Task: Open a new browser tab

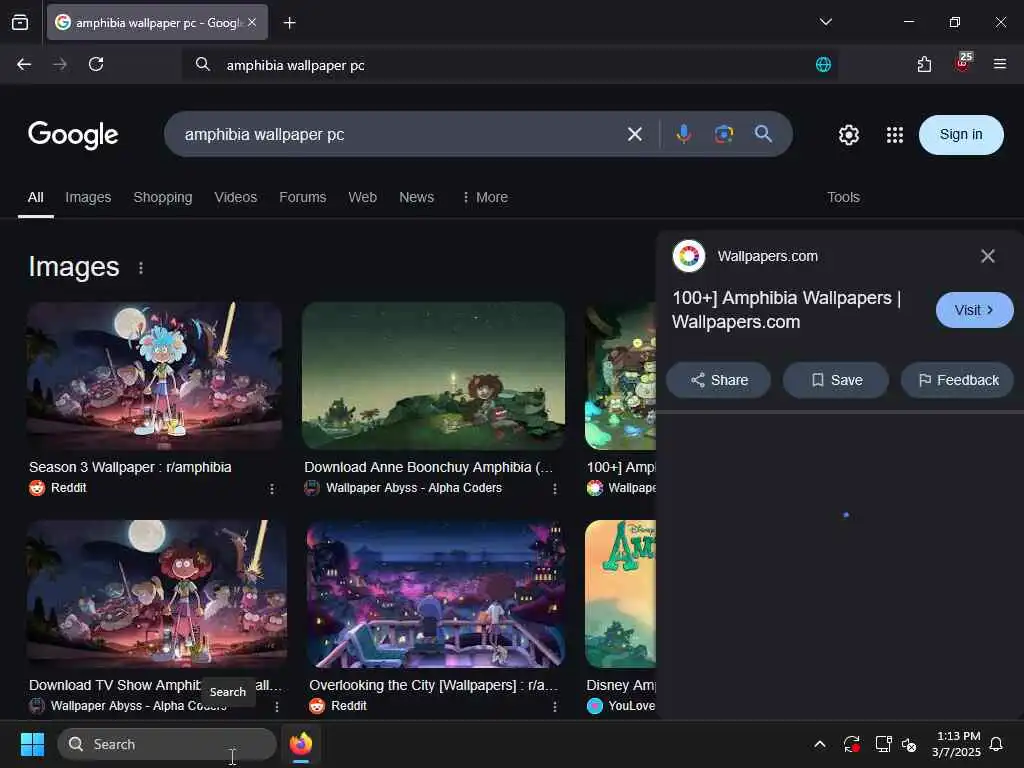Action: 289,23
